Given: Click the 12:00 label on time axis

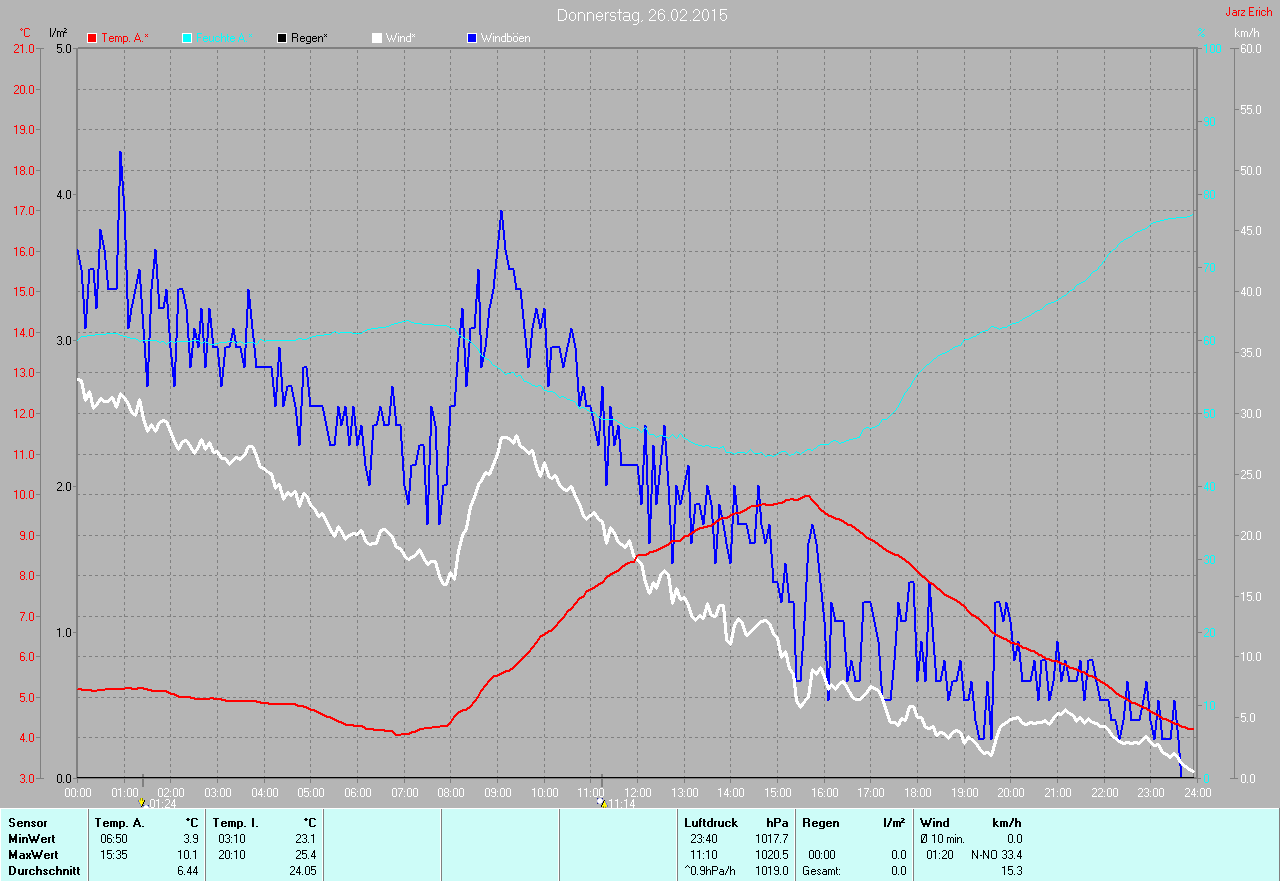Looking at the screenshot, I should click(x=637, y=793).
